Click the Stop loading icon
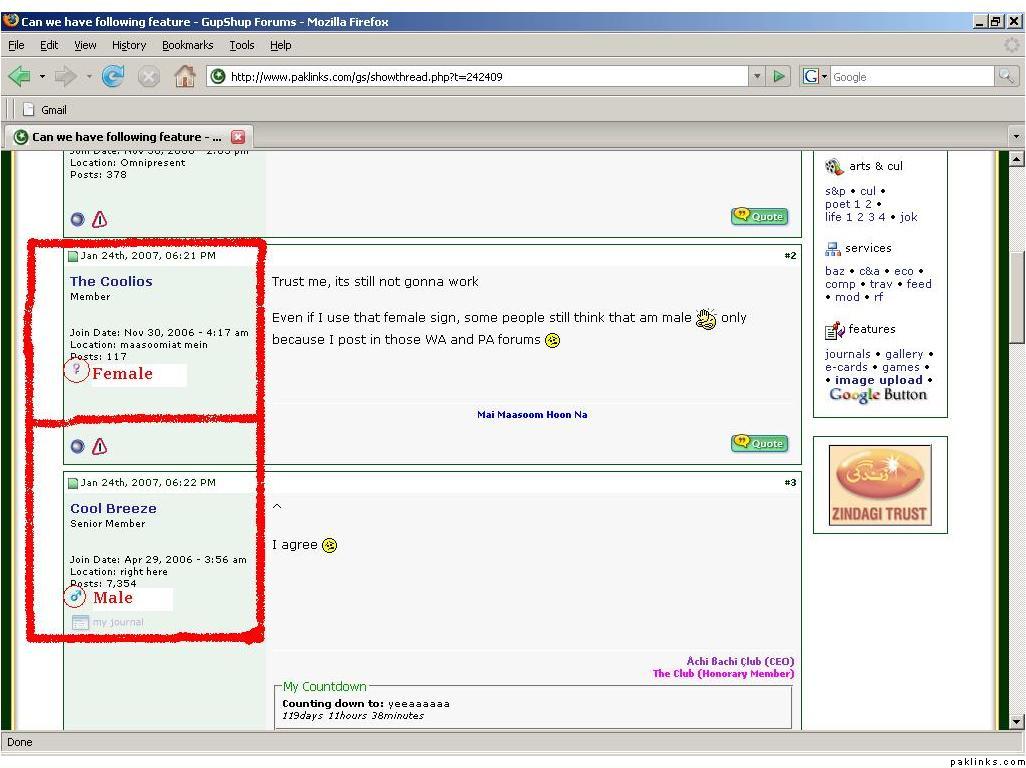Screen dimensions: 1026x768 pos(149,77)
